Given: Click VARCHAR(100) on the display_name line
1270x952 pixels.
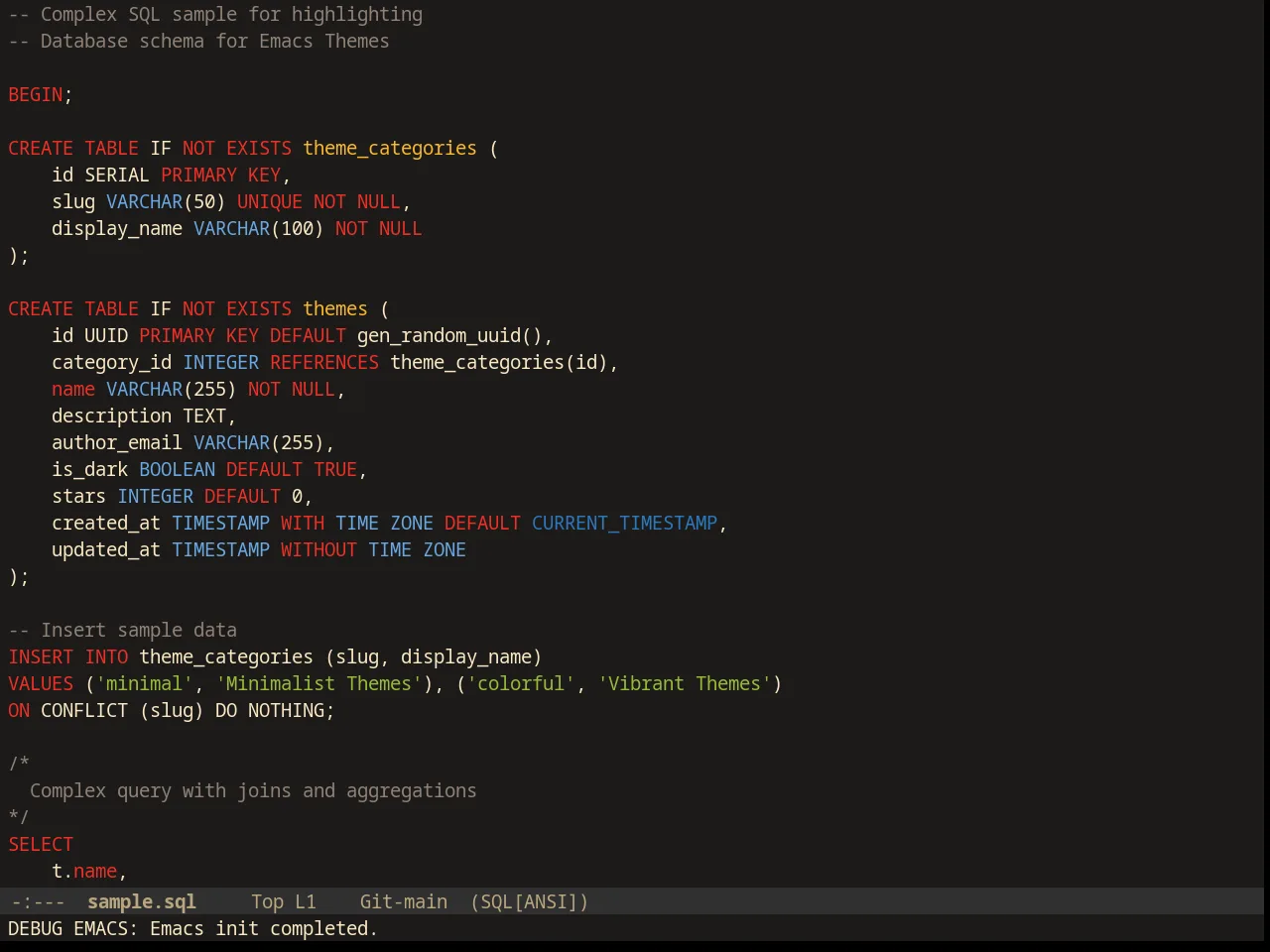Looking at the screenshot, I should (259, 228).
